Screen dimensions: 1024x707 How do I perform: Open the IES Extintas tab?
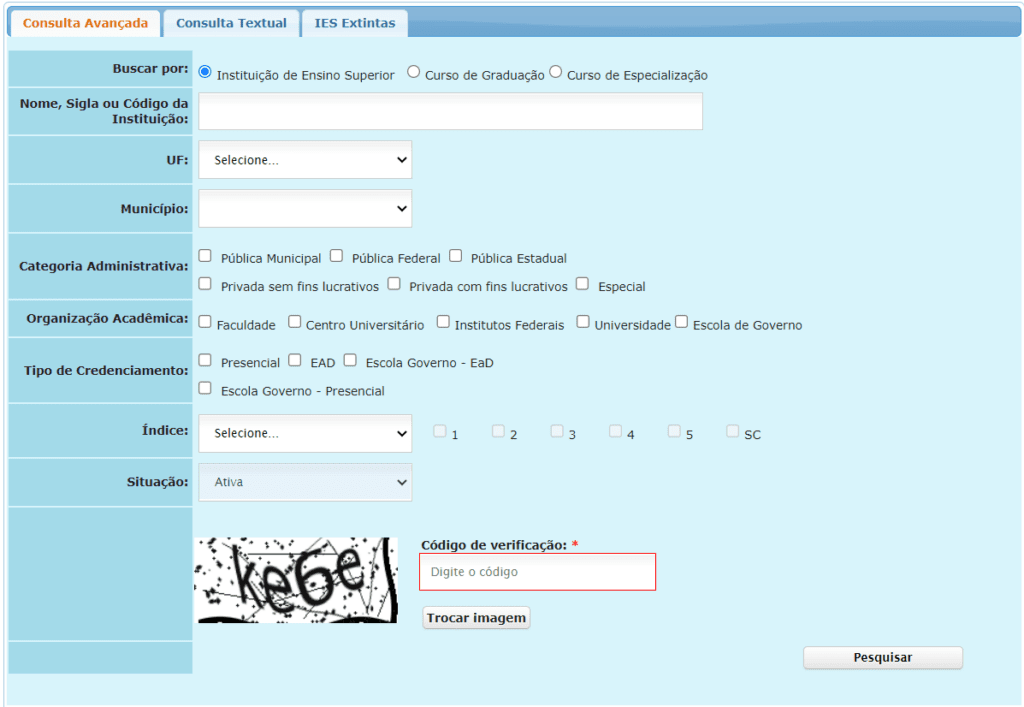click(x=355, y=24)
